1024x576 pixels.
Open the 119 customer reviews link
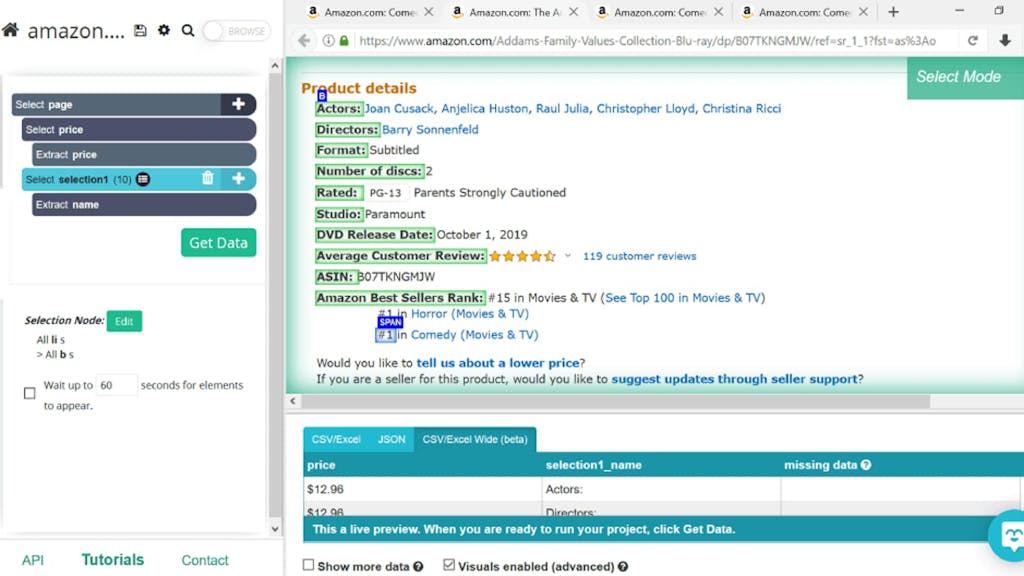click(639, 256)
